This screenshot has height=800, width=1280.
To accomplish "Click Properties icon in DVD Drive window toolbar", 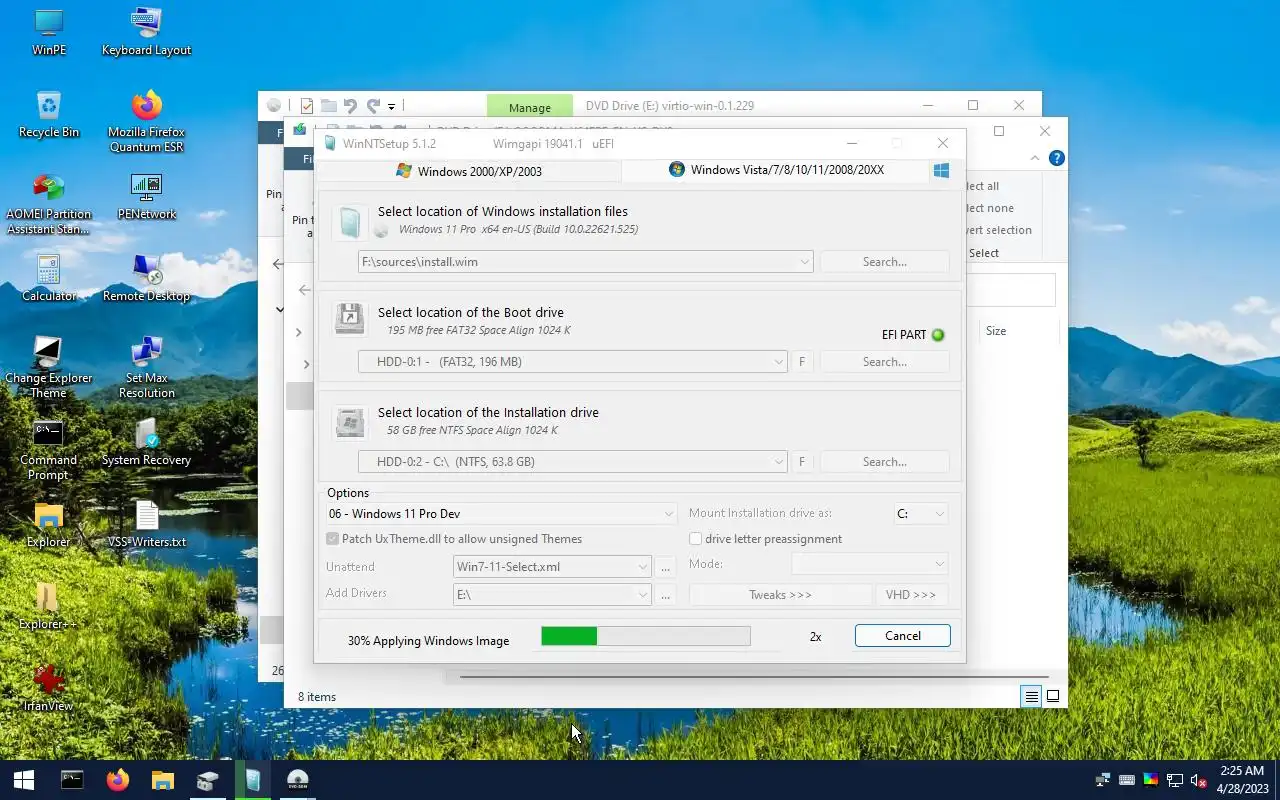I will pyautogui.click(x=307, y=106).
